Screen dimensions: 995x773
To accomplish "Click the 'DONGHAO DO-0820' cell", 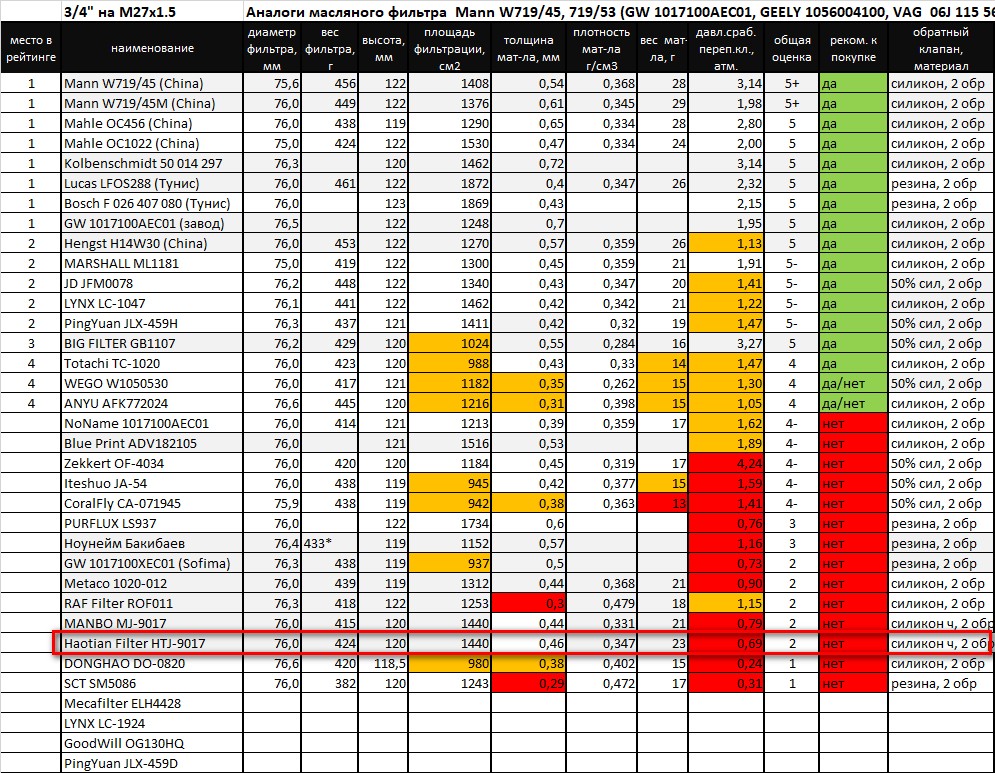I will 152,663.
